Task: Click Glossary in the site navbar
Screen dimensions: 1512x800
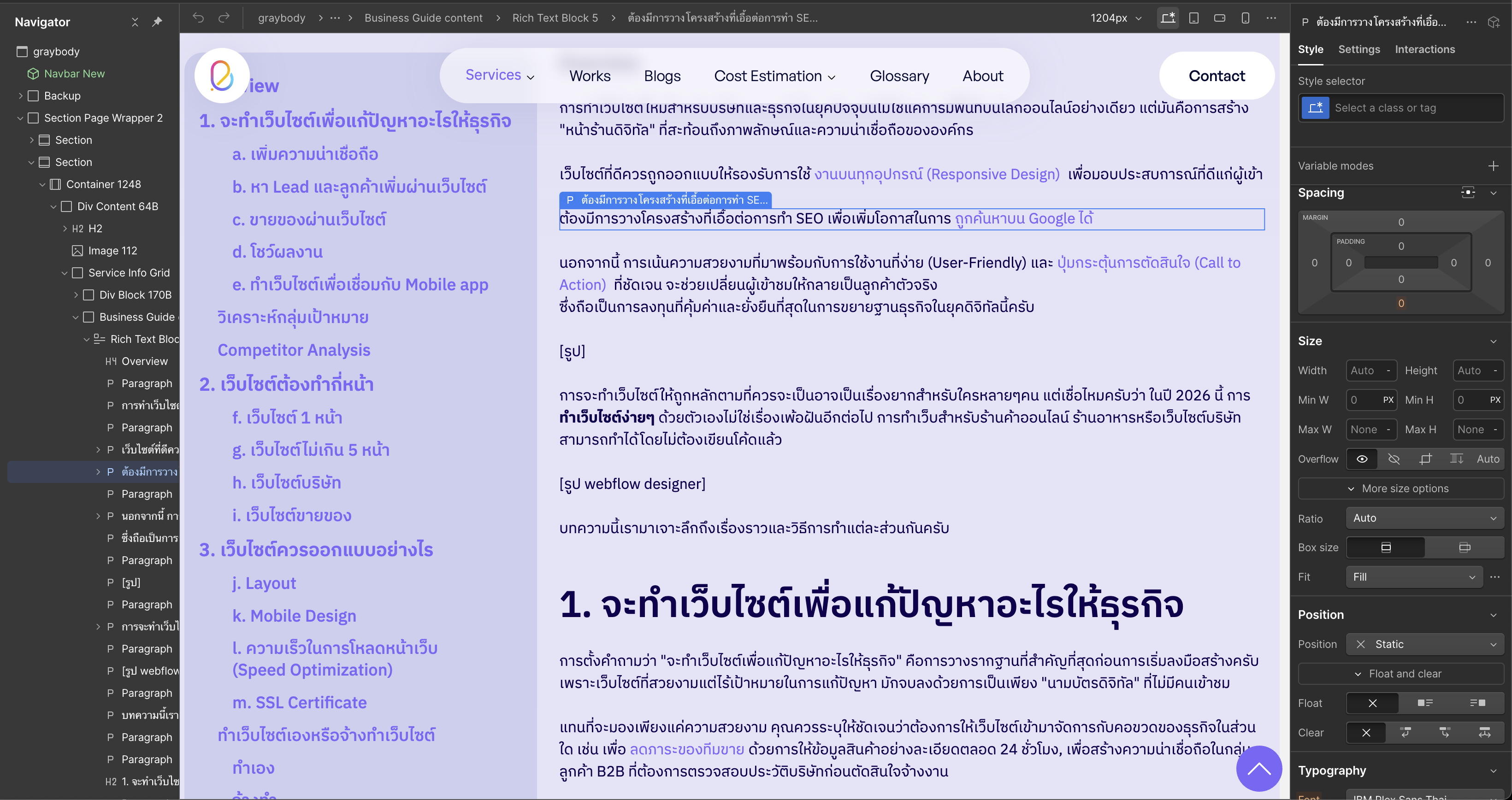Action: click(x=899, y=76)
